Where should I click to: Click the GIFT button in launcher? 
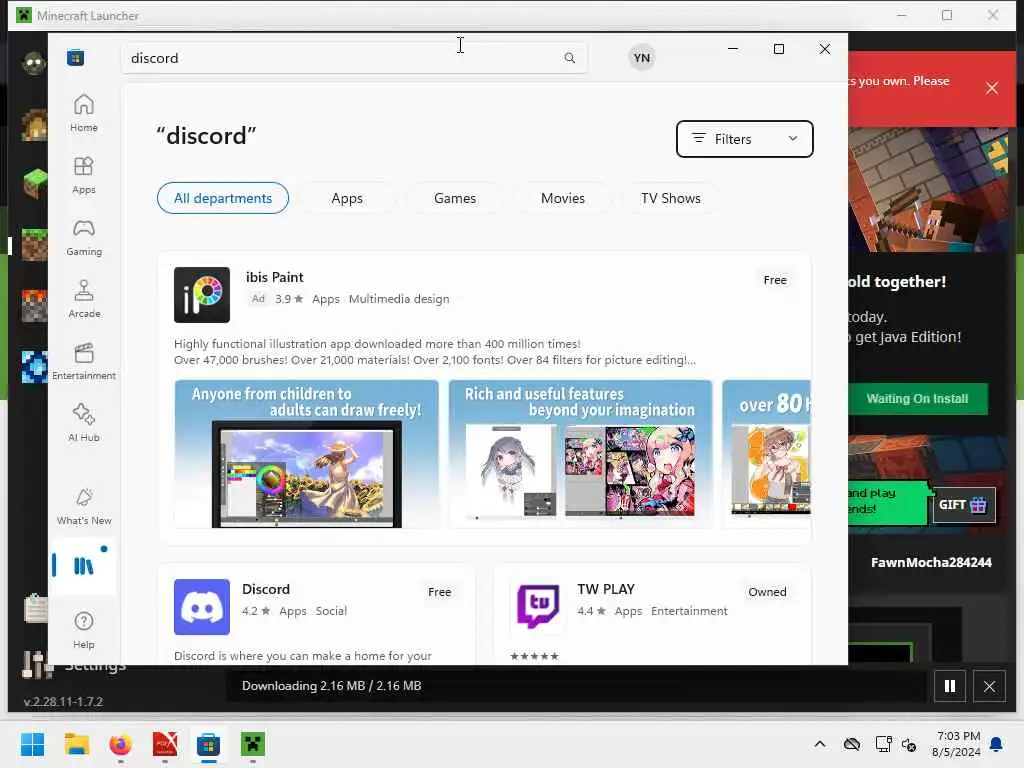(963, 505)
